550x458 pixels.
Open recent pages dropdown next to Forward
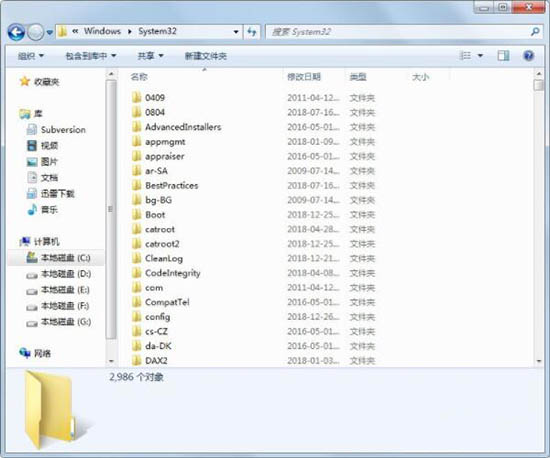tap(49, 33)
